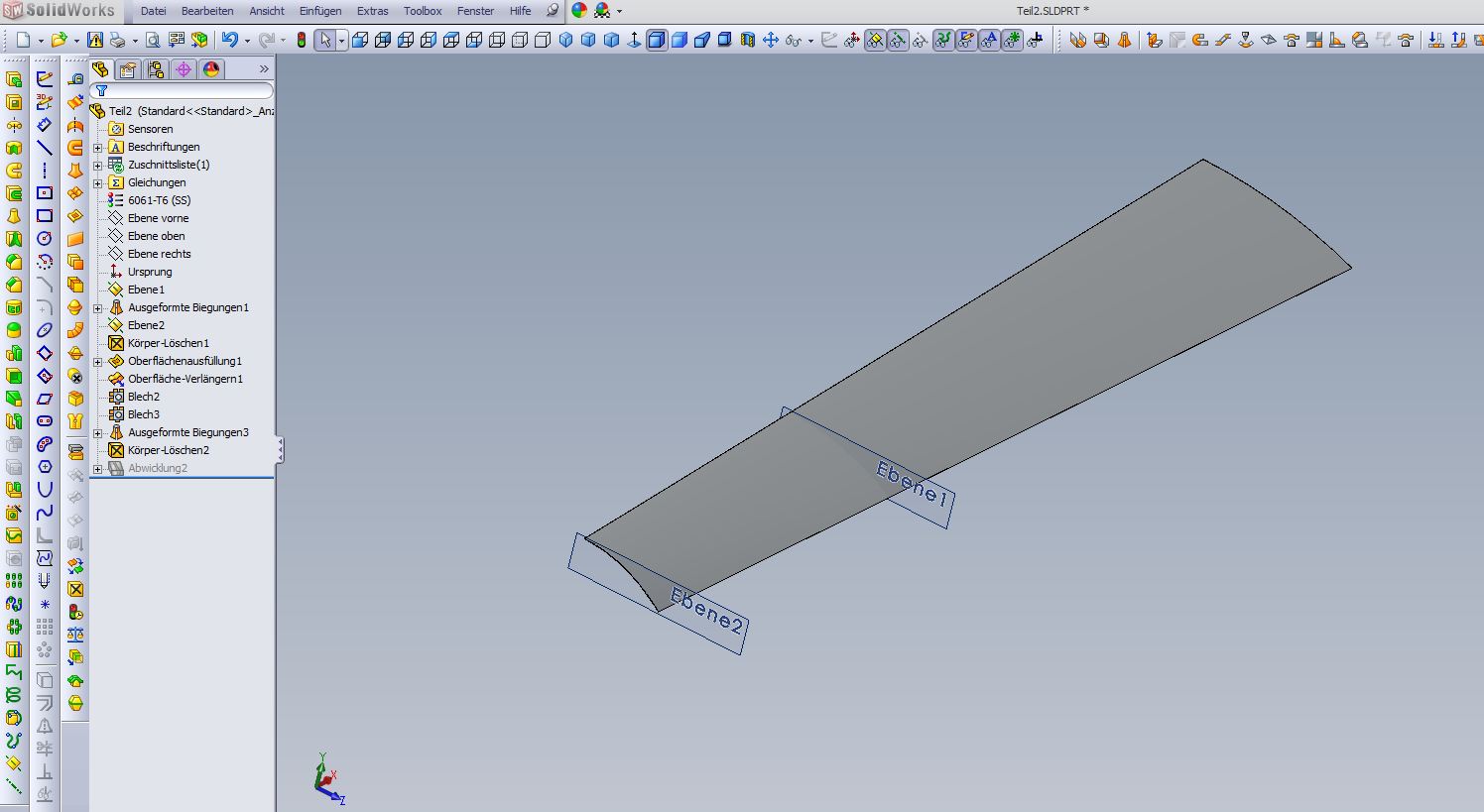Toggle view axes visibility
Image resolution: width=1484 pixels, height=812 pixels.
(x=898, y=40)
